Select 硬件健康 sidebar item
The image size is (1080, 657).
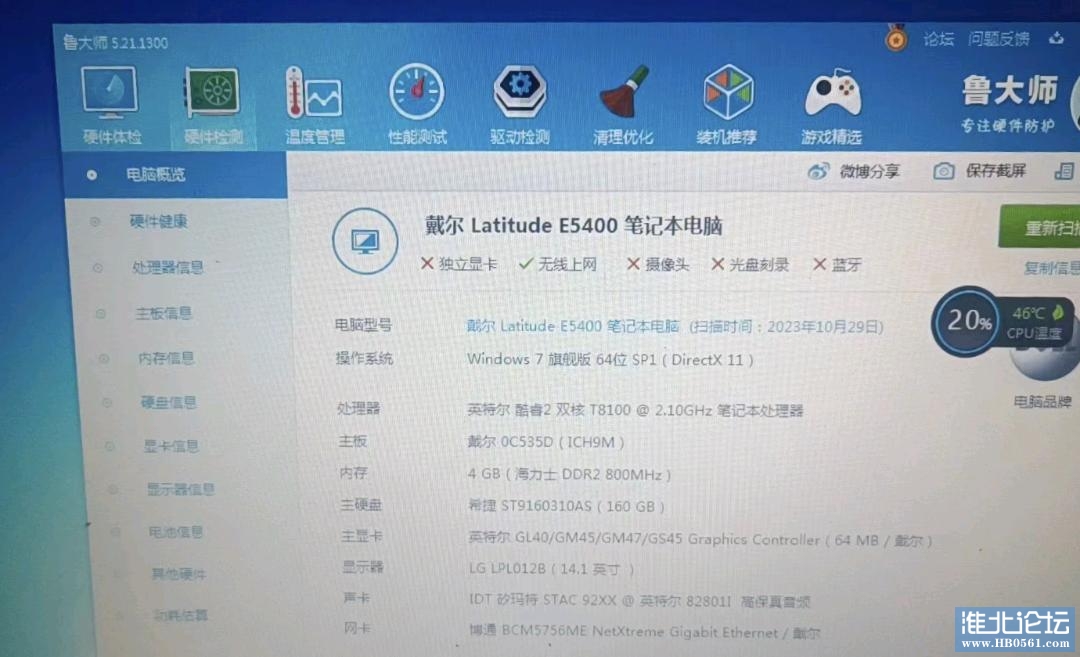coord(158,221)
